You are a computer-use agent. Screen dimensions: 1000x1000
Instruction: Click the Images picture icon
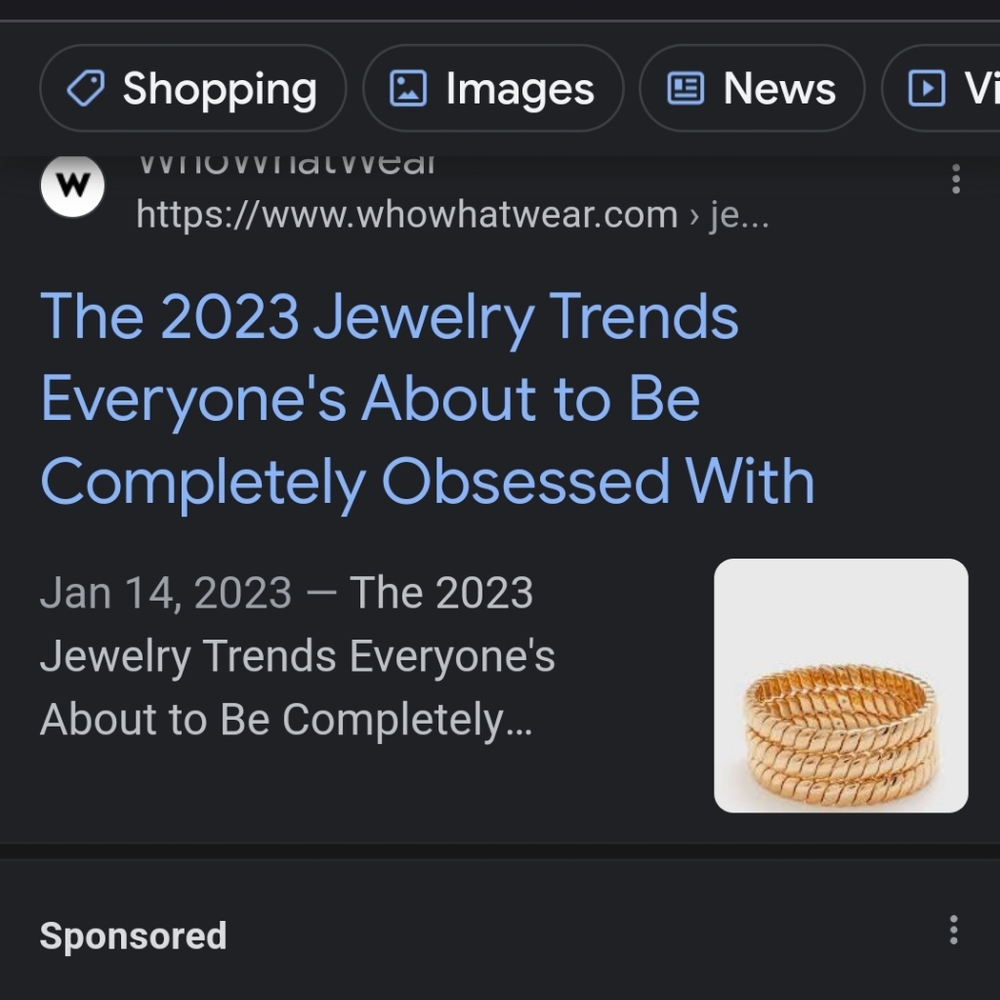408,89
